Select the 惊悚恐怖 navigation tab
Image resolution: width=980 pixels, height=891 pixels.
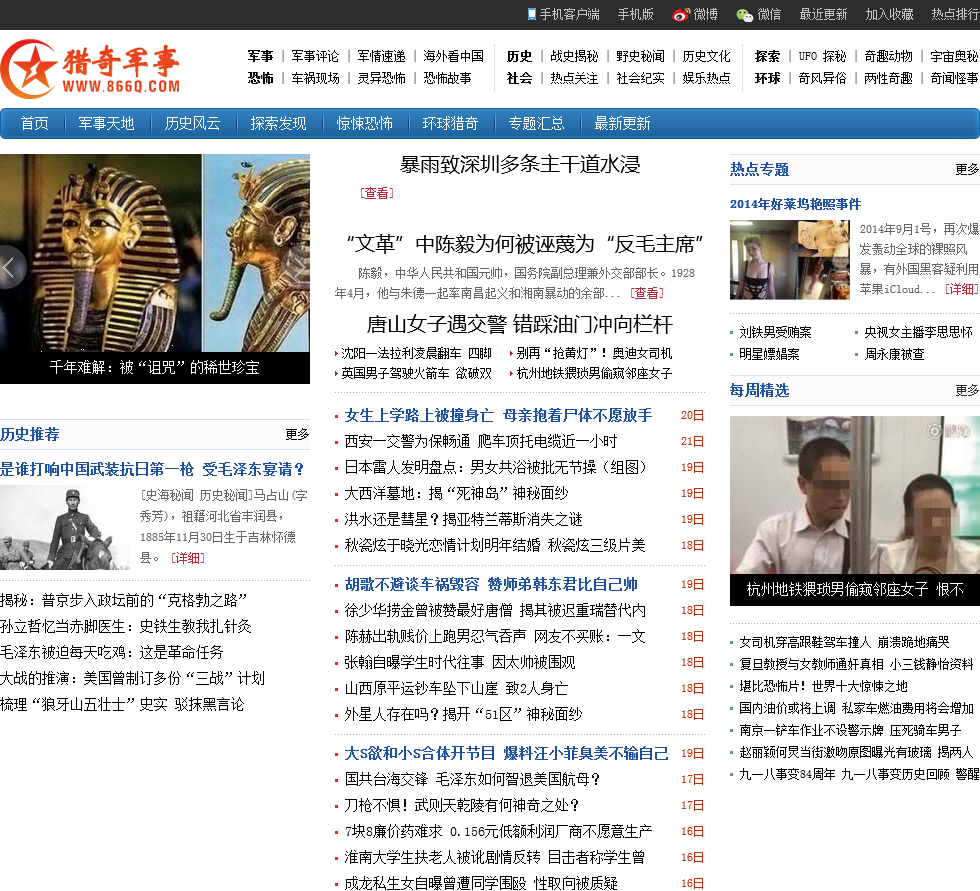(365, 124)
